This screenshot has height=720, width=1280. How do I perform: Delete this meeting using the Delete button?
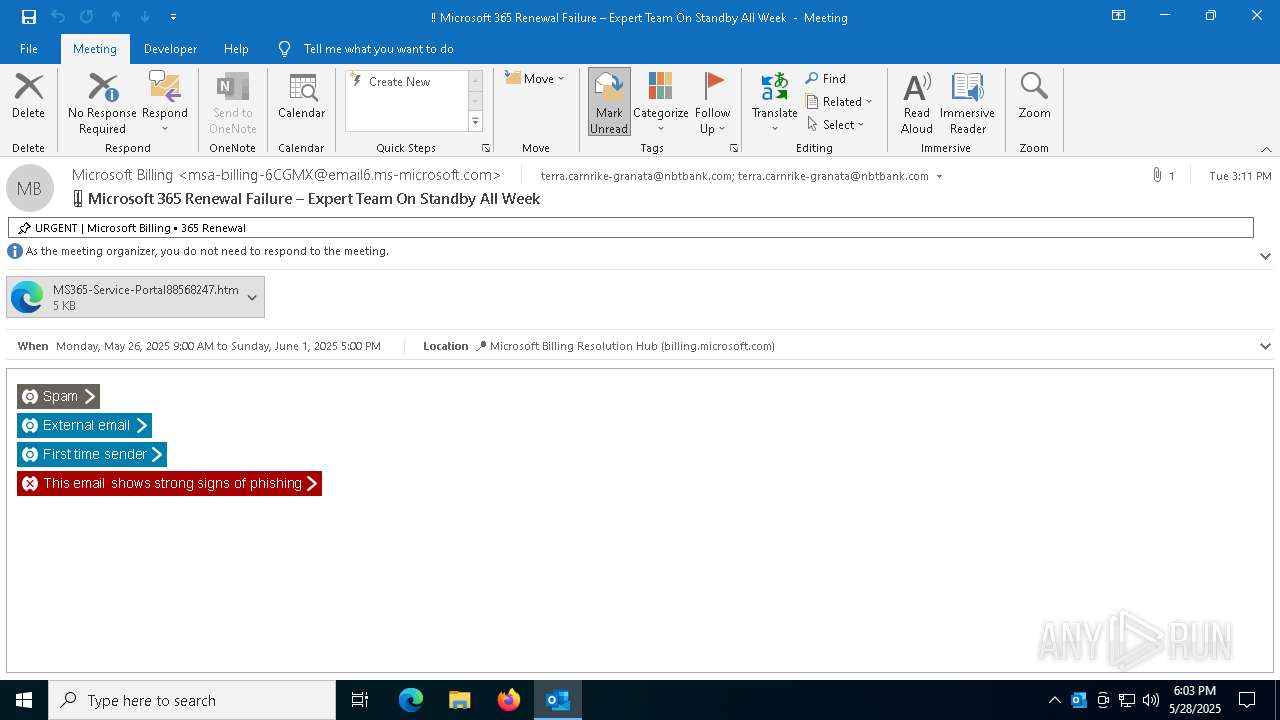coord(28,96)
